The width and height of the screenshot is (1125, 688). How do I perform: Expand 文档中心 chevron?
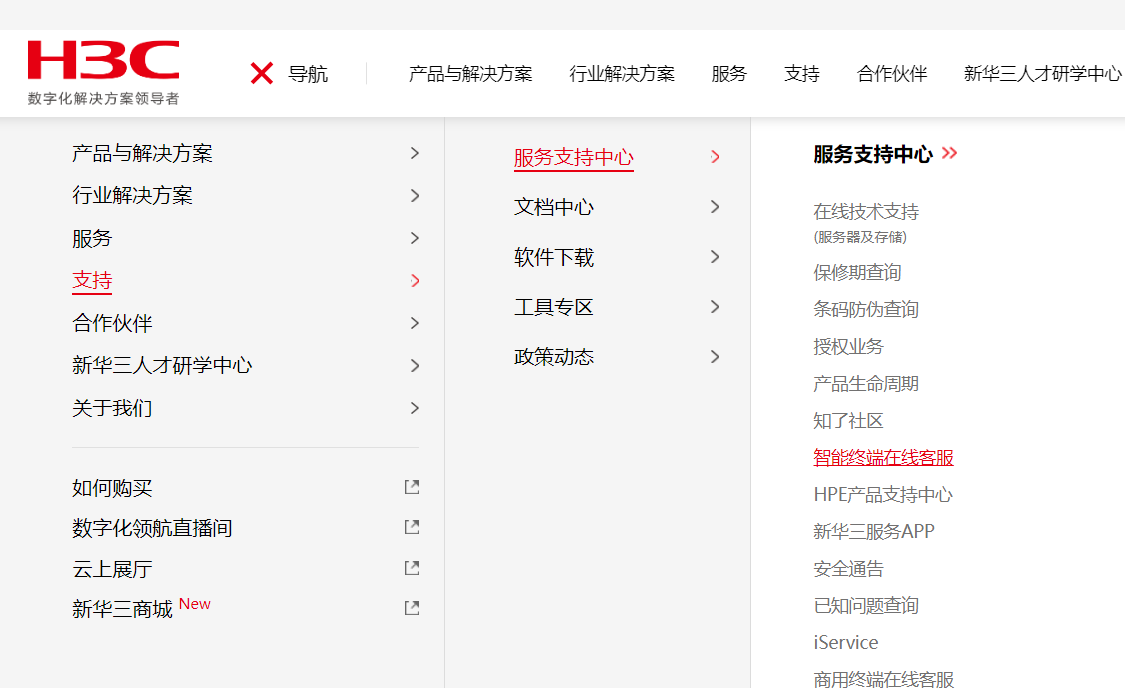pos(715,207)
